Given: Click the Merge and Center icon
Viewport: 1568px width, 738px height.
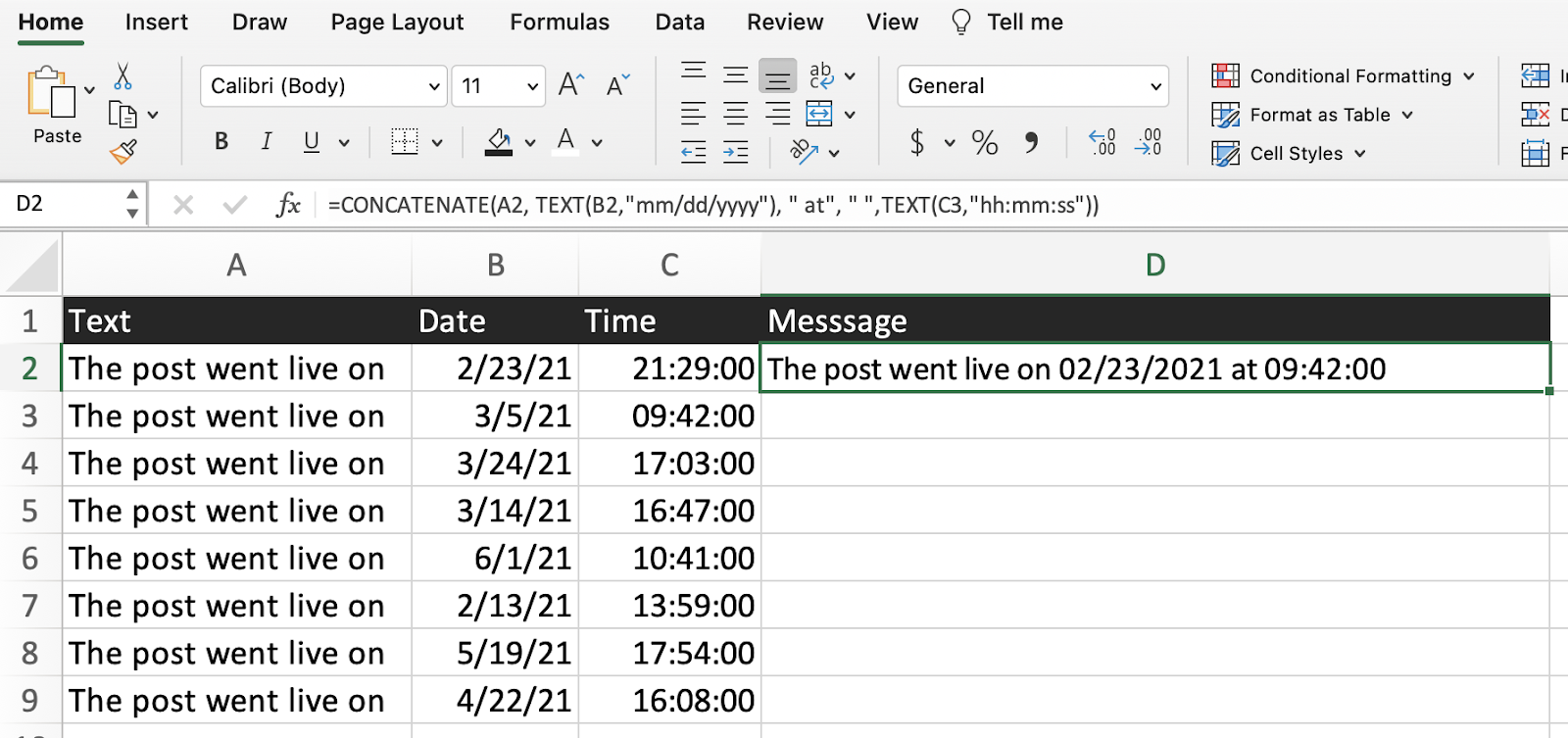Looking at the screenshot, I should tap(819, 115).
